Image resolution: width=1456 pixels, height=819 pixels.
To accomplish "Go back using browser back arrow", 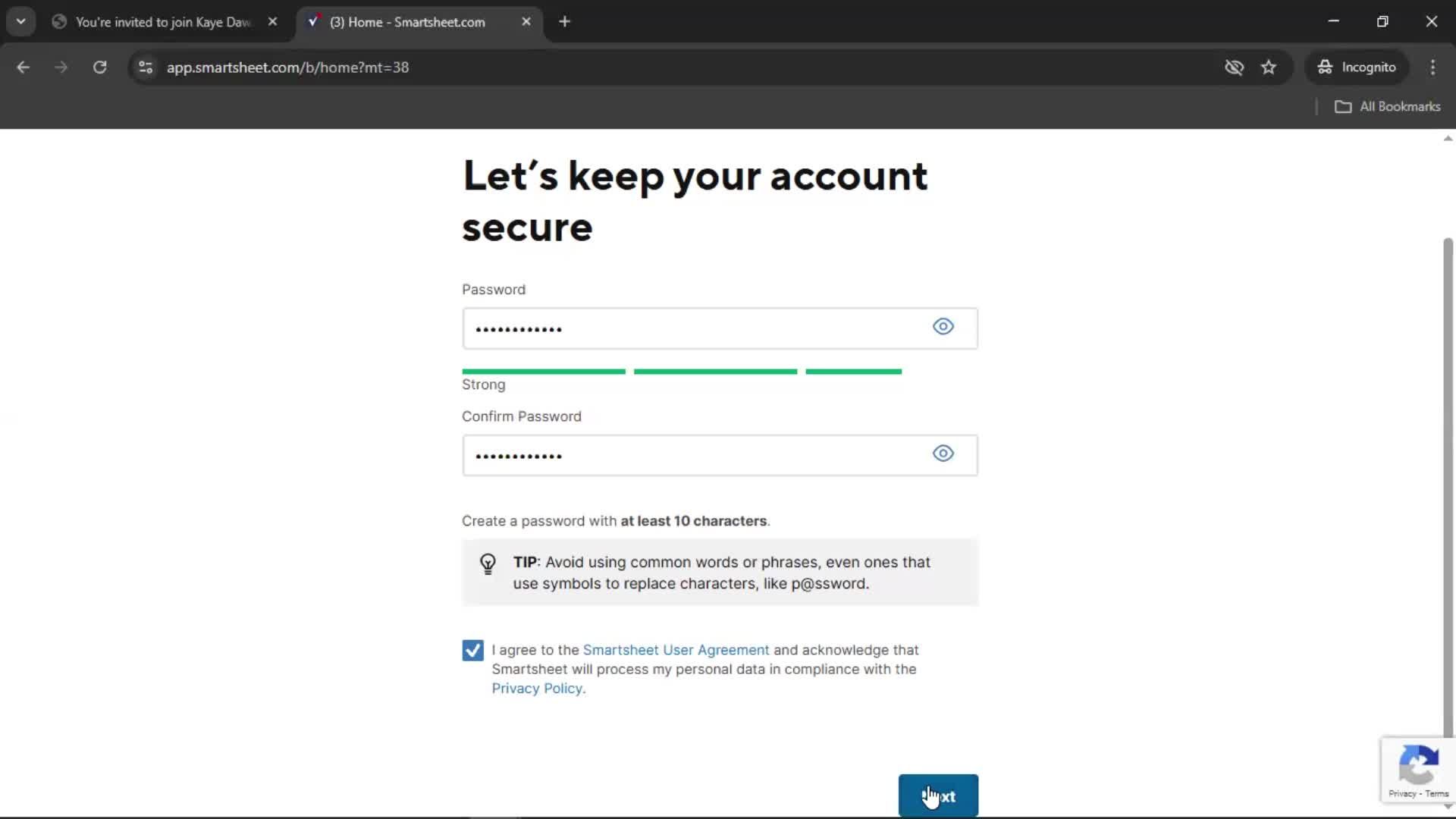I will [x=23, y=67].
